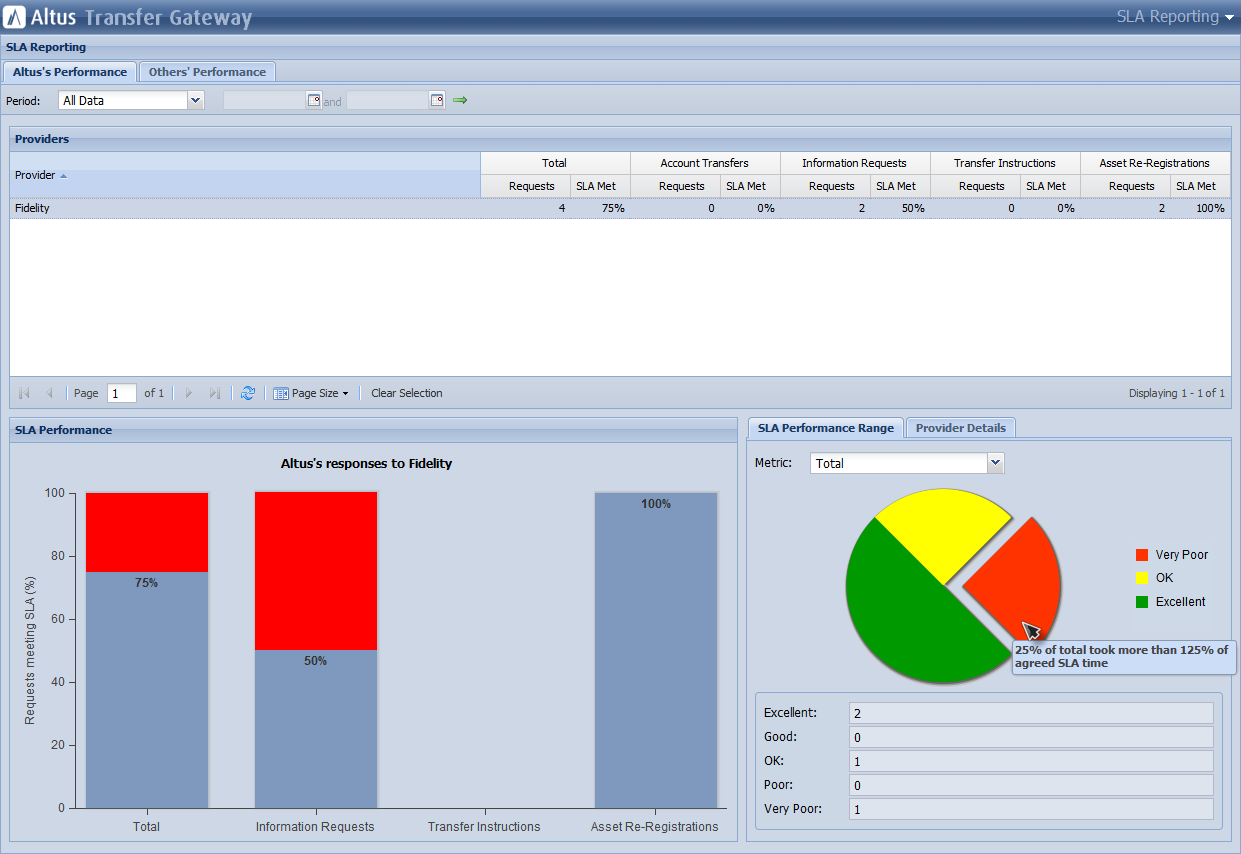Go to the previous providers page
The image size is (1241, 854).
pyautogui.click(x=49, y=393)
